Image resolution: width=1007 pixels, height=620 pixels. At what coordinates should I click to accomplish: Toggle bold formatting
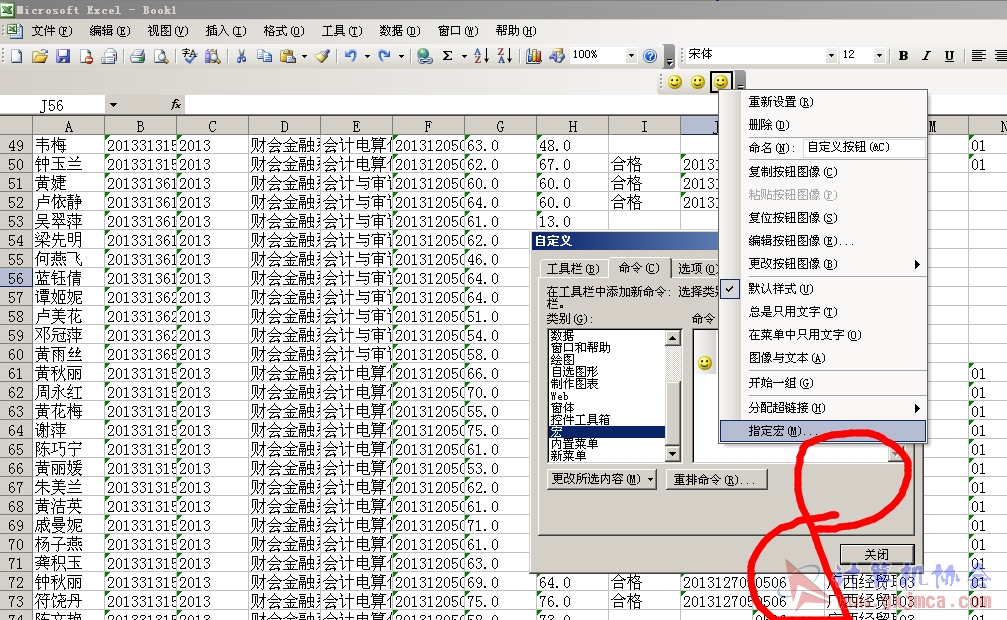point(903,56)
